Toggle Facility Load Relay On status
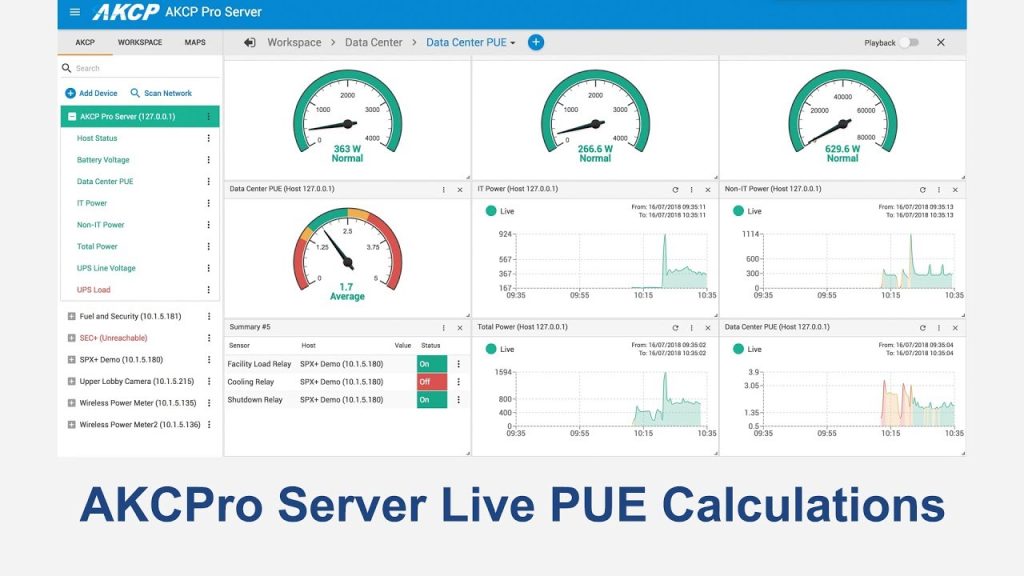 [432, 364]
